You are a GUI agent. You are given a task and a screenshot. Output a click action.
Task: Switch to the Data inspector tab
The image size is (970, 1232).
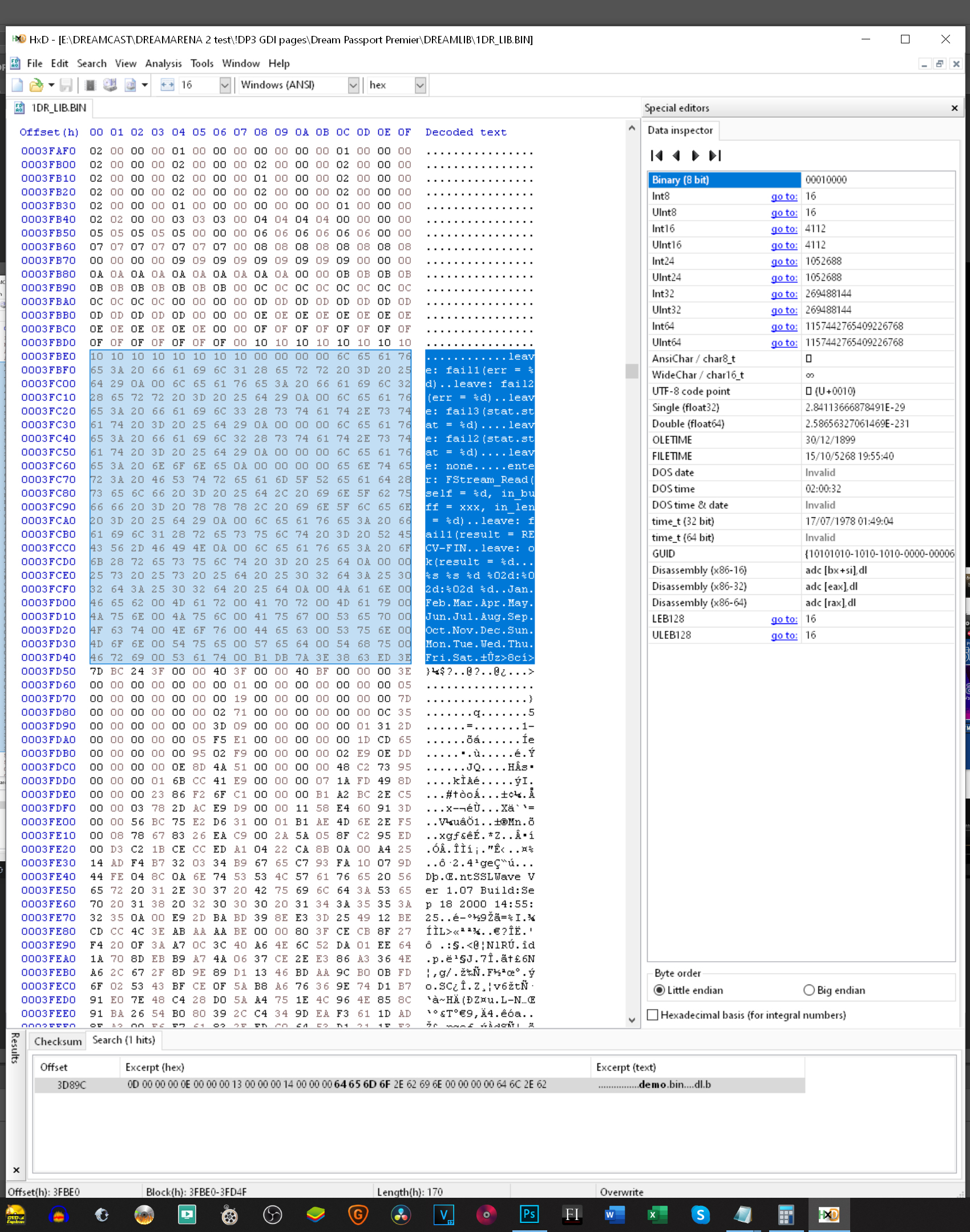(680, 131)
